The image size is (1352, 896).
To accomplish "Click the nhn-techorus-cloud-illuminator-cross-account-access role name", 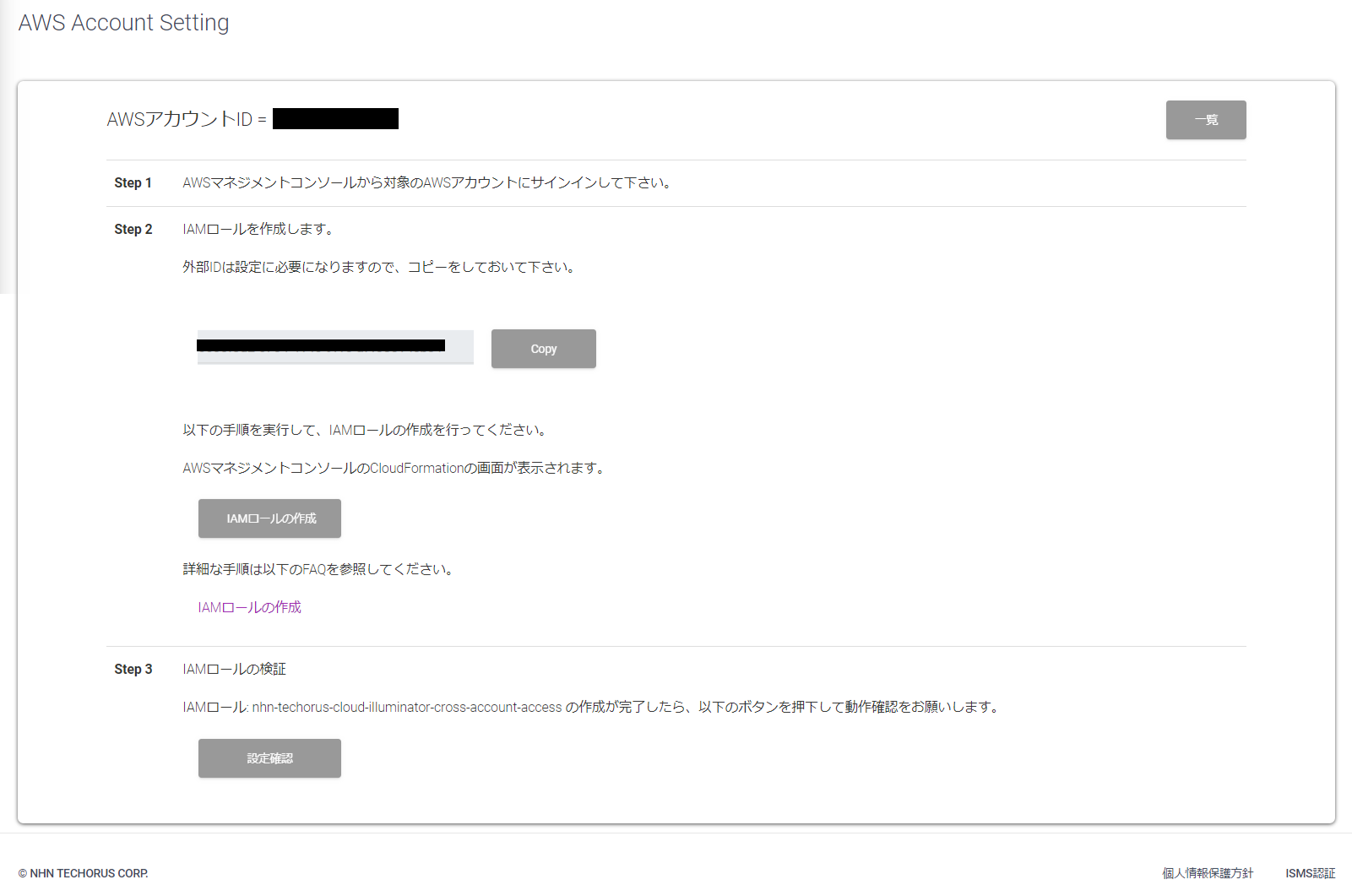I will pyautogui.click(x=406, y=707).
